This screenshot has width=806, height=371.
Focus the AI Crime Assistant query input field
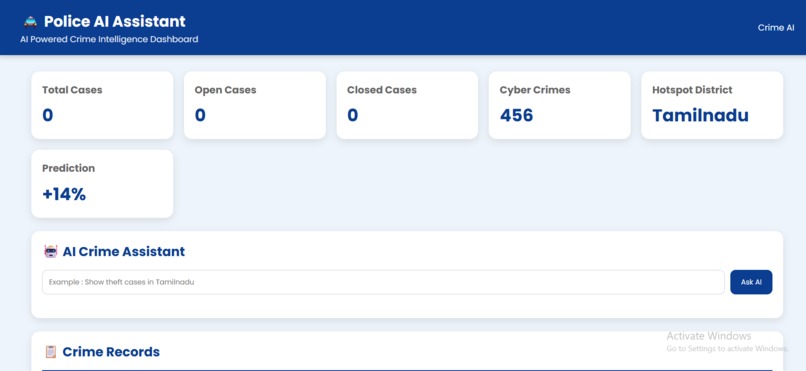click(x=383, y=282)
